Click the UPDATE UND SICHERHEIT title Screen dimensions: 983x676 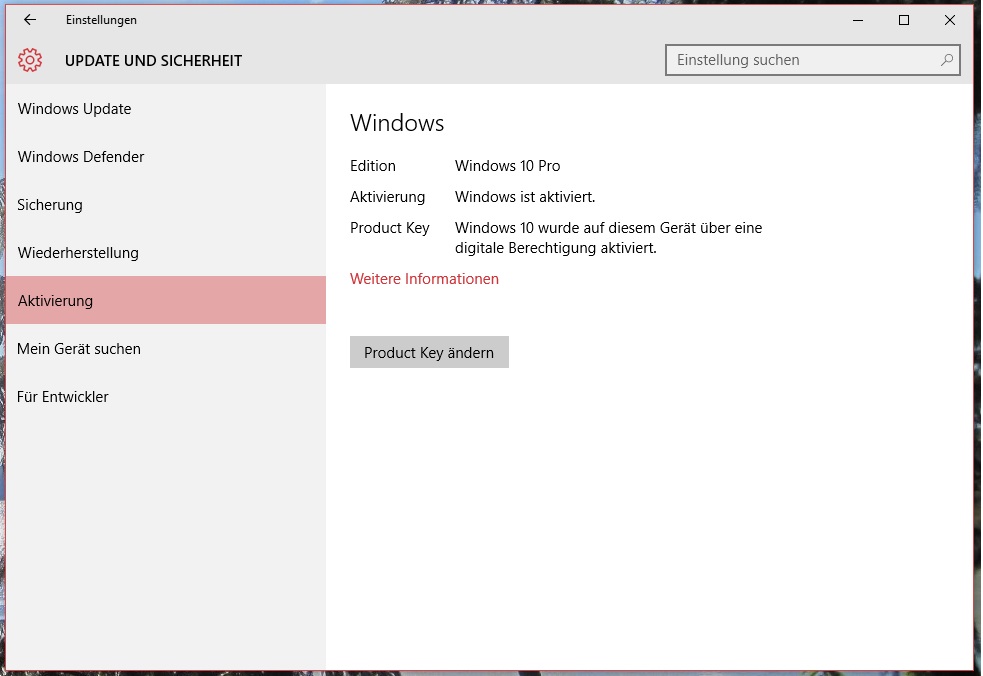tap(154, 61)
